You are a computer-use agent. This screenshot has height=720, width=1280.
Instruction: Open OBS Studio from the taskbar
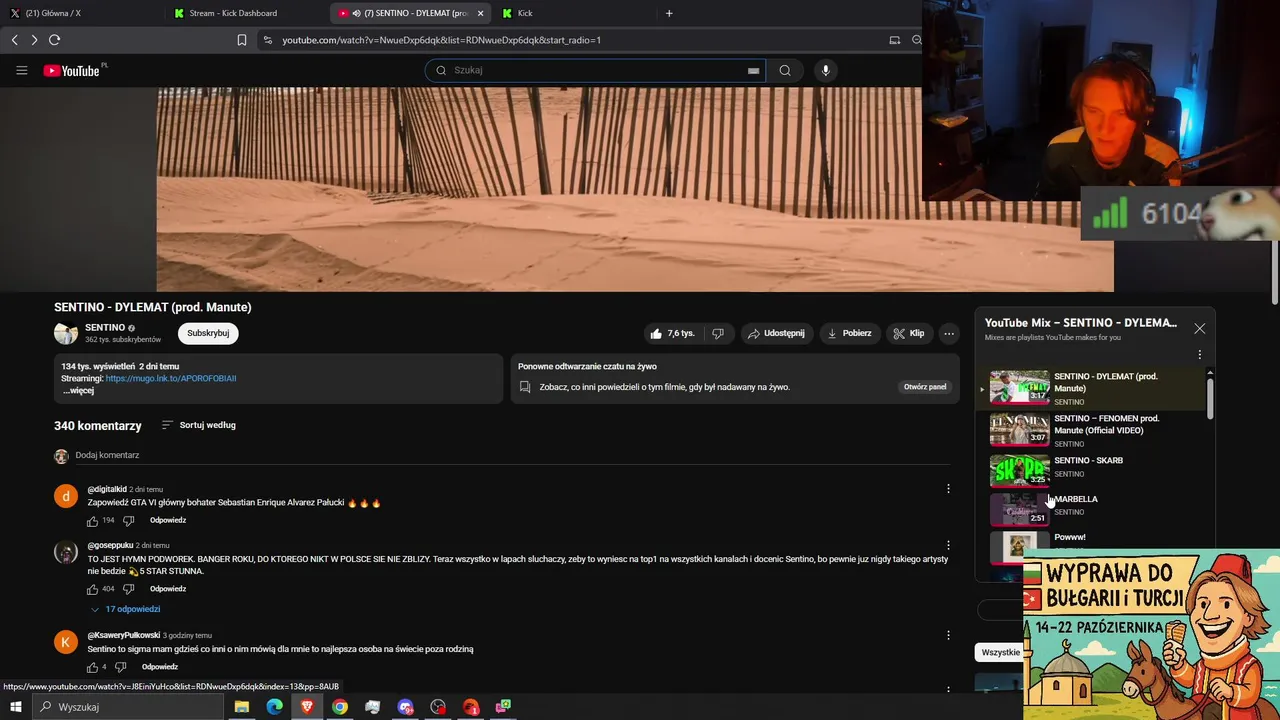(438, 707)
